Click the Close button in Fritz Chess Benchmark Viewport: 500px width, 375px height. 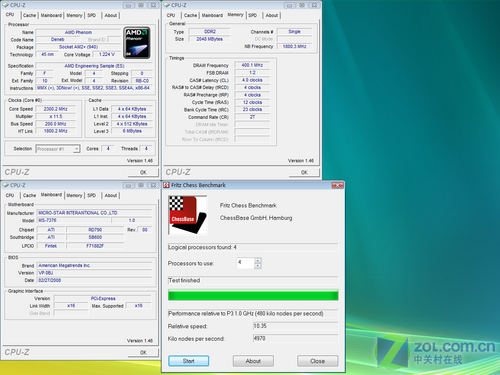(317, 361)
